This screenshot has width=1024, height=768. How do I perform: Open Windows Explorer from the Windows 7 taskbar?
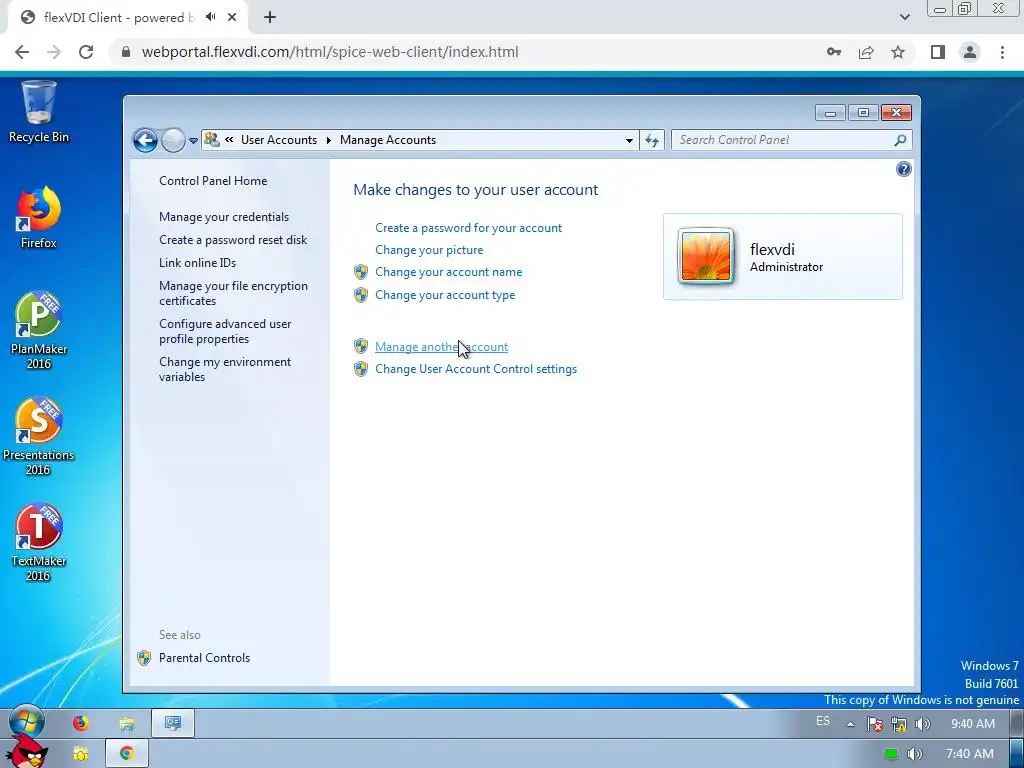click(x=127, y=723)
